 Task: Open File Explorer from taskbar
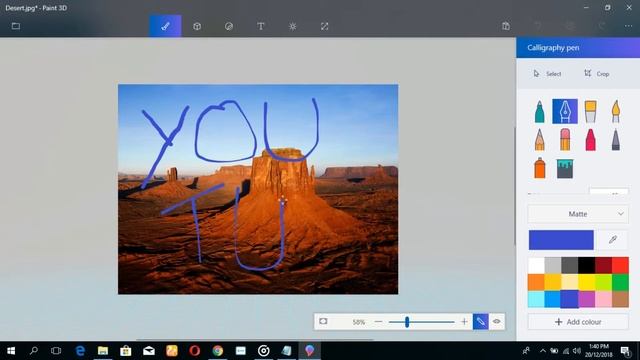coord(103,351)
